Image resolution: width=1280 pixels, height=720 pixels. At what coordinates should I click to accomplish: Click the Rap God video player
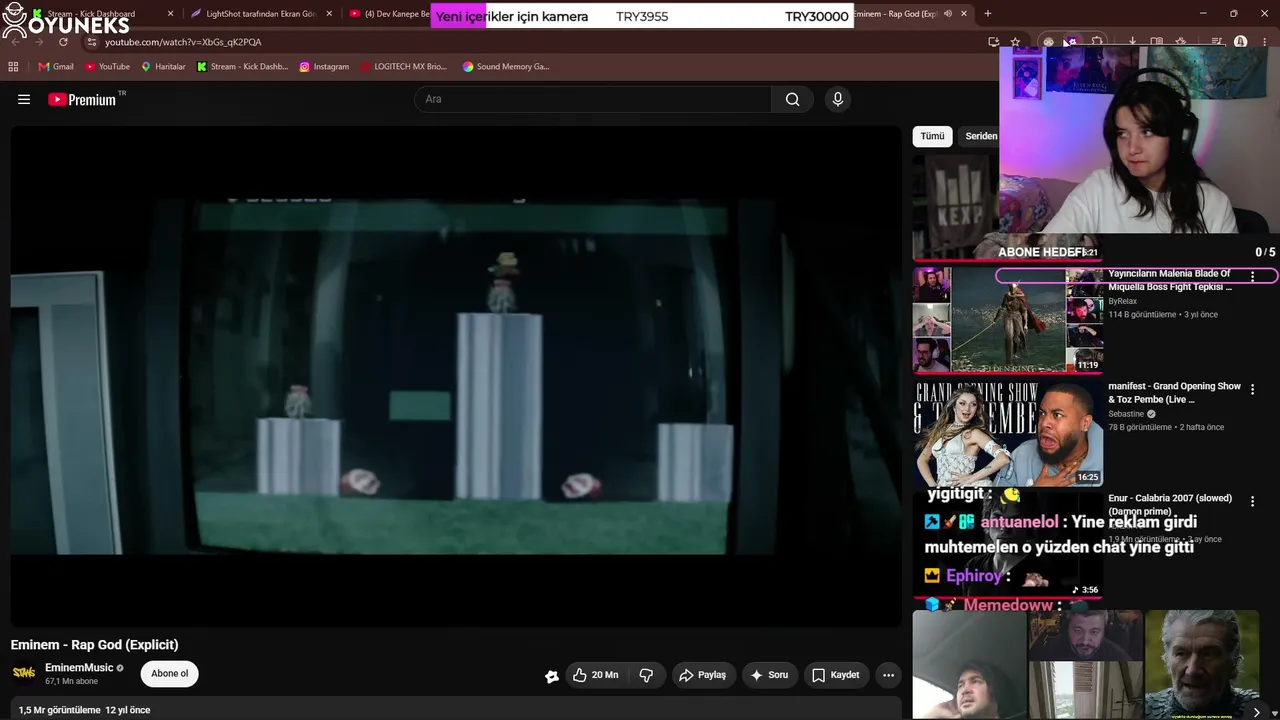point(456,376)
